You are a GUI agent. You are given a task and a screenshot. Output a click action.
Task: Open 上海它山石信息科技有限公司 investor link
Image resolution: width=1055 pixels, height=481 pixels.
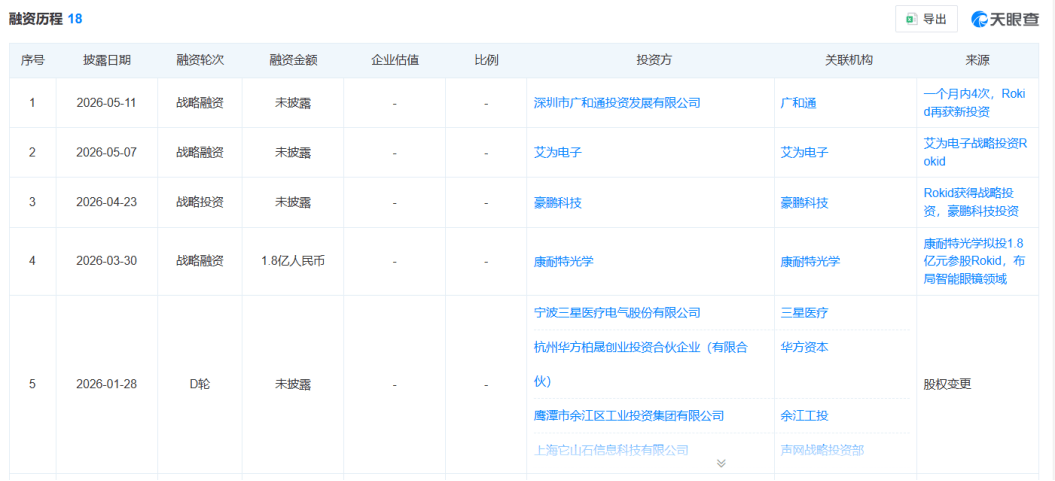(611, 449)
